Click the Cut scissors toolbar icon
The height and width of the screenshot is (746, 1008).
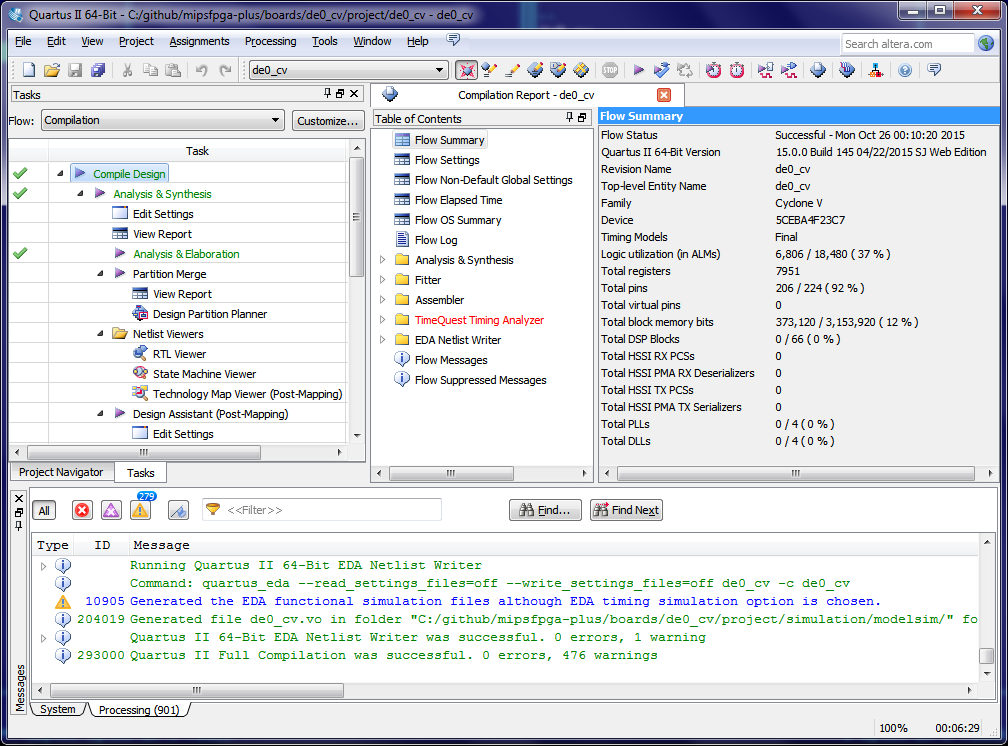coord(127,70)
